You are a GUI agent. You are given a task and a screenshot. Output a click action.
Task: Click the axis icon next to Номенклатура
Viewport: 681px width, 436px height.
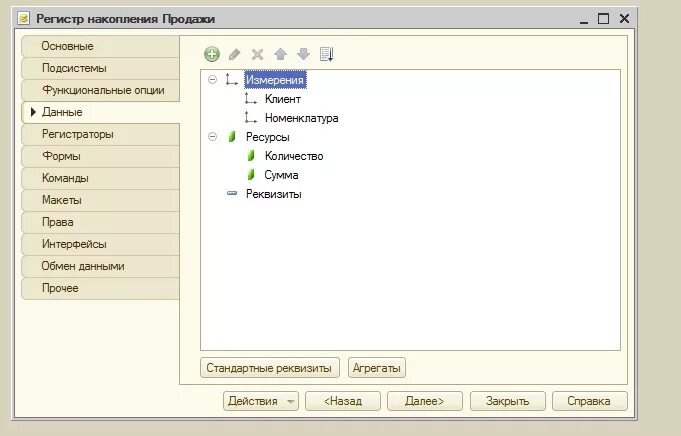click(251, 118)
